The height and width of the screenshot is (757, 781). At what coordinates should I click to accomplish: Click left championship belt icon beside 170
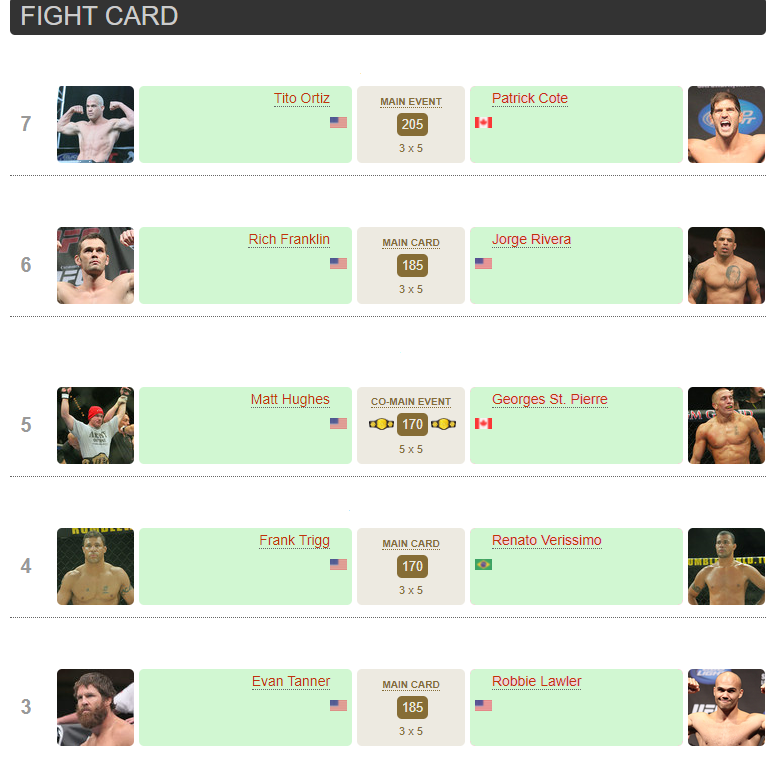pos(381,424)
